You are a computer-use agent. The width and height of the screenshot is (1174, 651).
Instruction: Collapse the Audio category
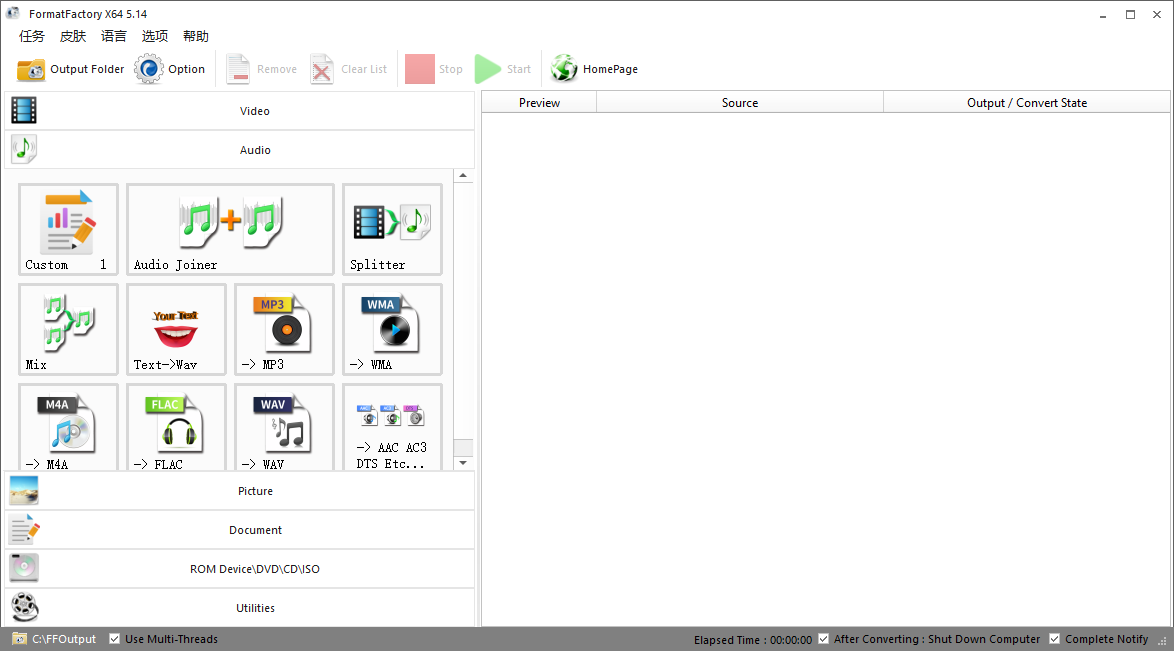coord(240,150)
